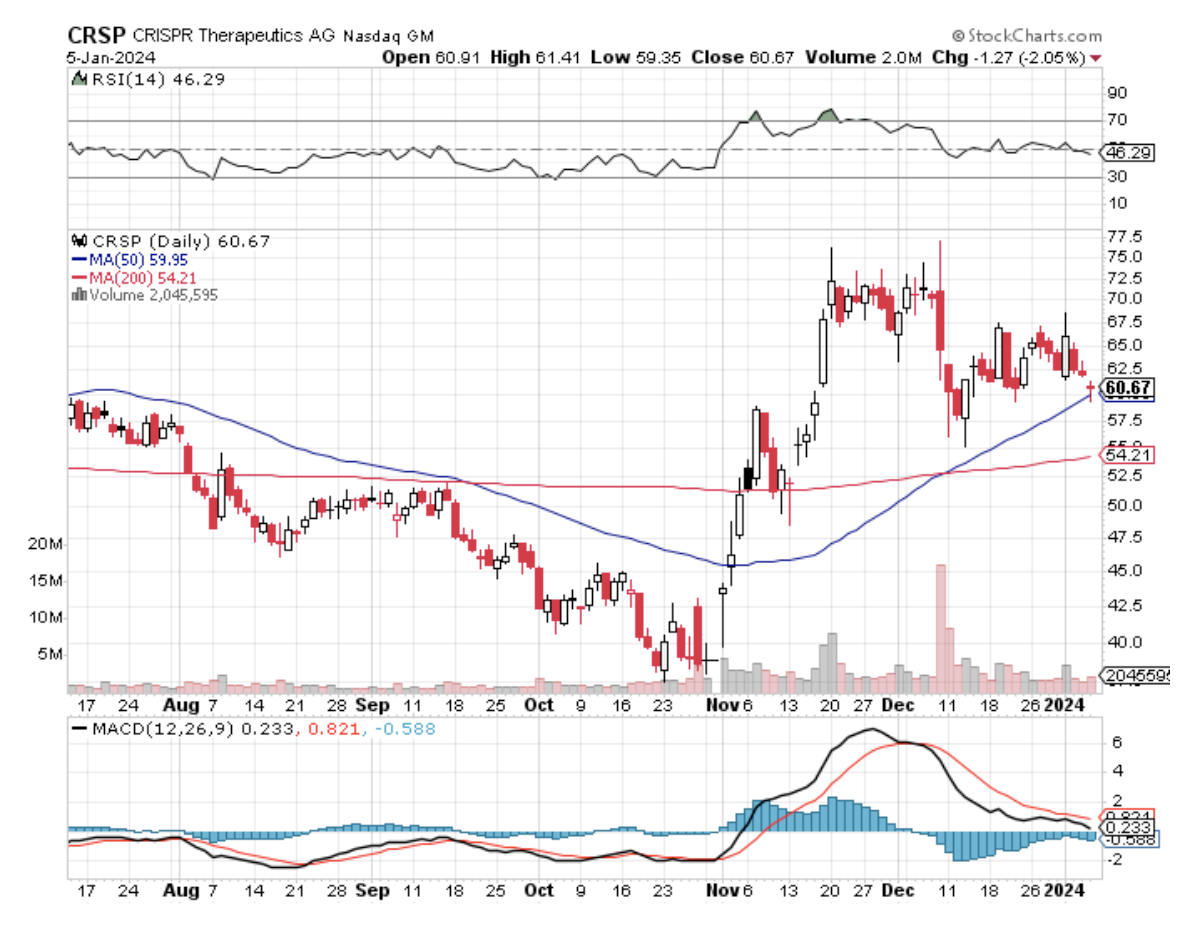The height and width of the screenshot is (940, 1192).
Task: Click the Volume legend bar icon
Action: 79,295
